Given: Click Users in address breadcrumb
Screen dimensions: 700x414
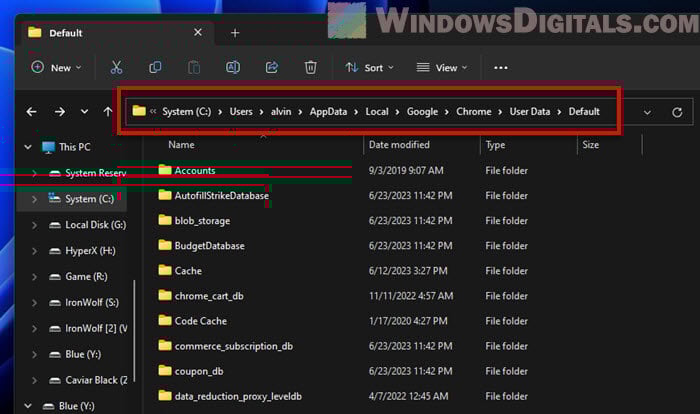Looking at the screenshot, I should (x=241, y=112).
